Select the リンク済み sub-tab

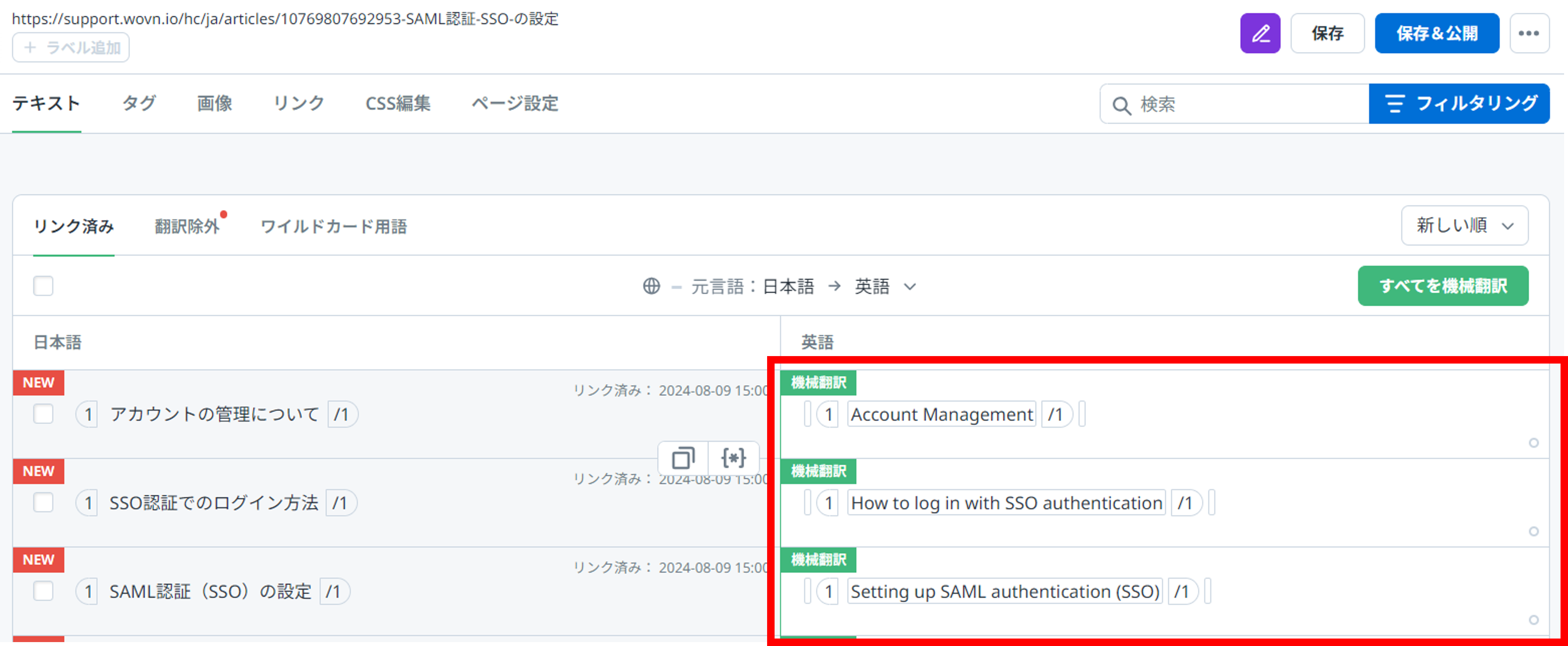pos(74,227)
